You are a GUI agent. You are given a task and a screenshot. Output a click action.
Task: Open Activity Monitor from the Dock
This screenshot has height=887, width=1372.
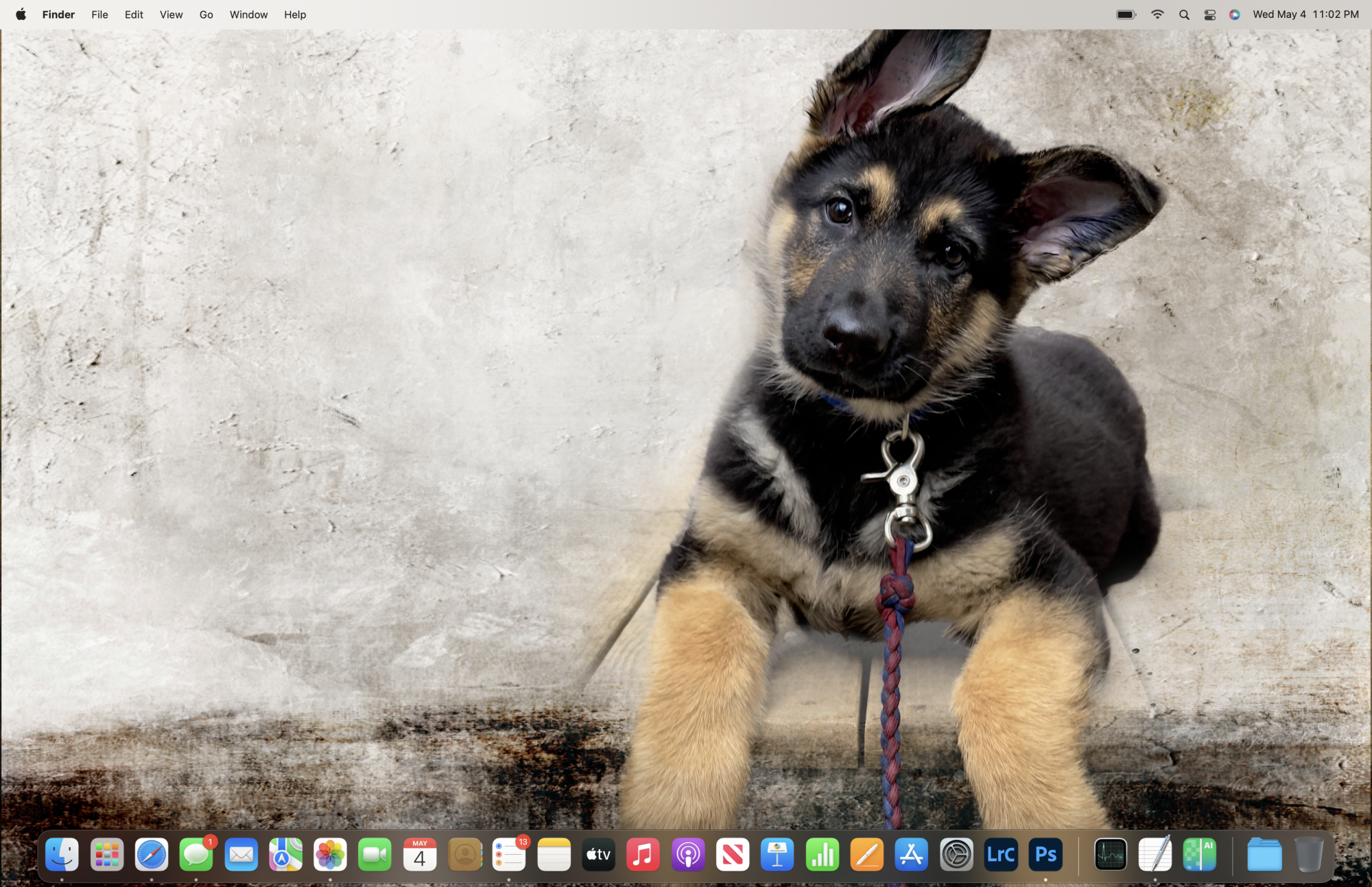click(x=1111, y=855)
